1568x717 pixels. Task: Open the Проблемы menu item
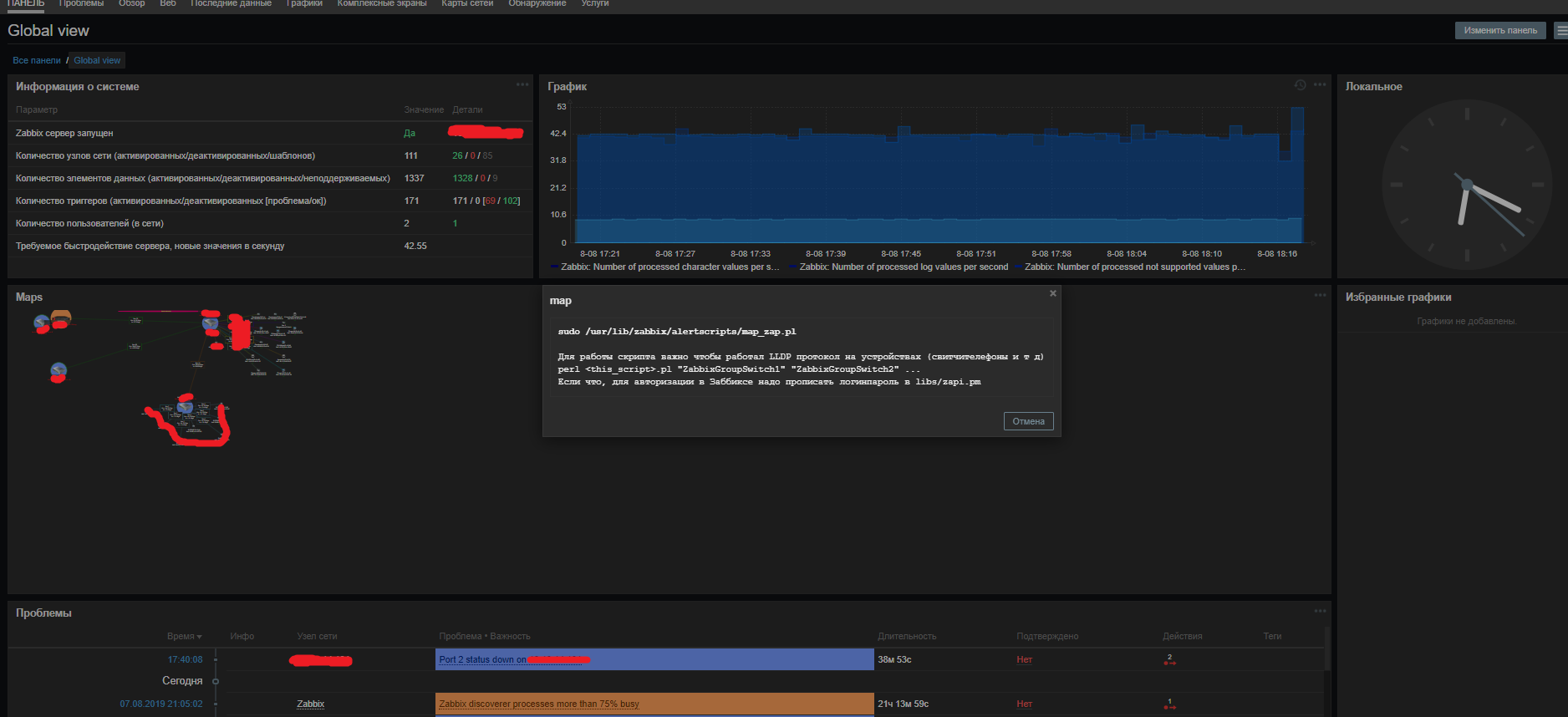click(81, 3)
